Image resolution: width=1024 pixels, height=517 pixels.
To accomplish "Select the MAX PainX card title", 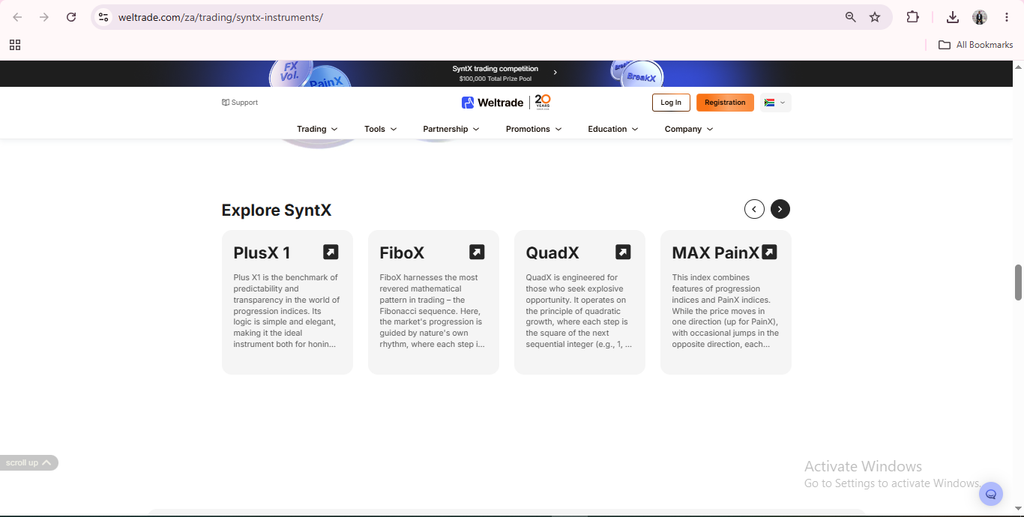I will point(716,253).
